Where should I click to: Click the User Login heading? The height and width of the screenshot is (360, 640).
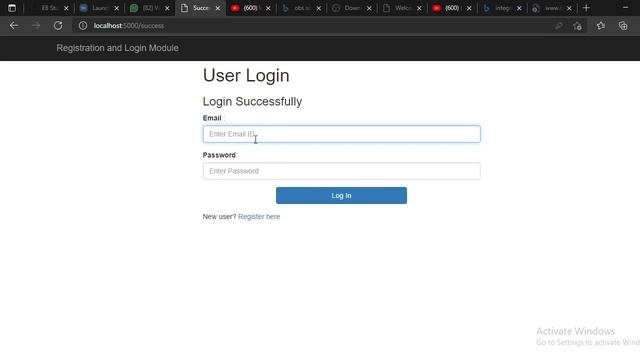point(246,76)
